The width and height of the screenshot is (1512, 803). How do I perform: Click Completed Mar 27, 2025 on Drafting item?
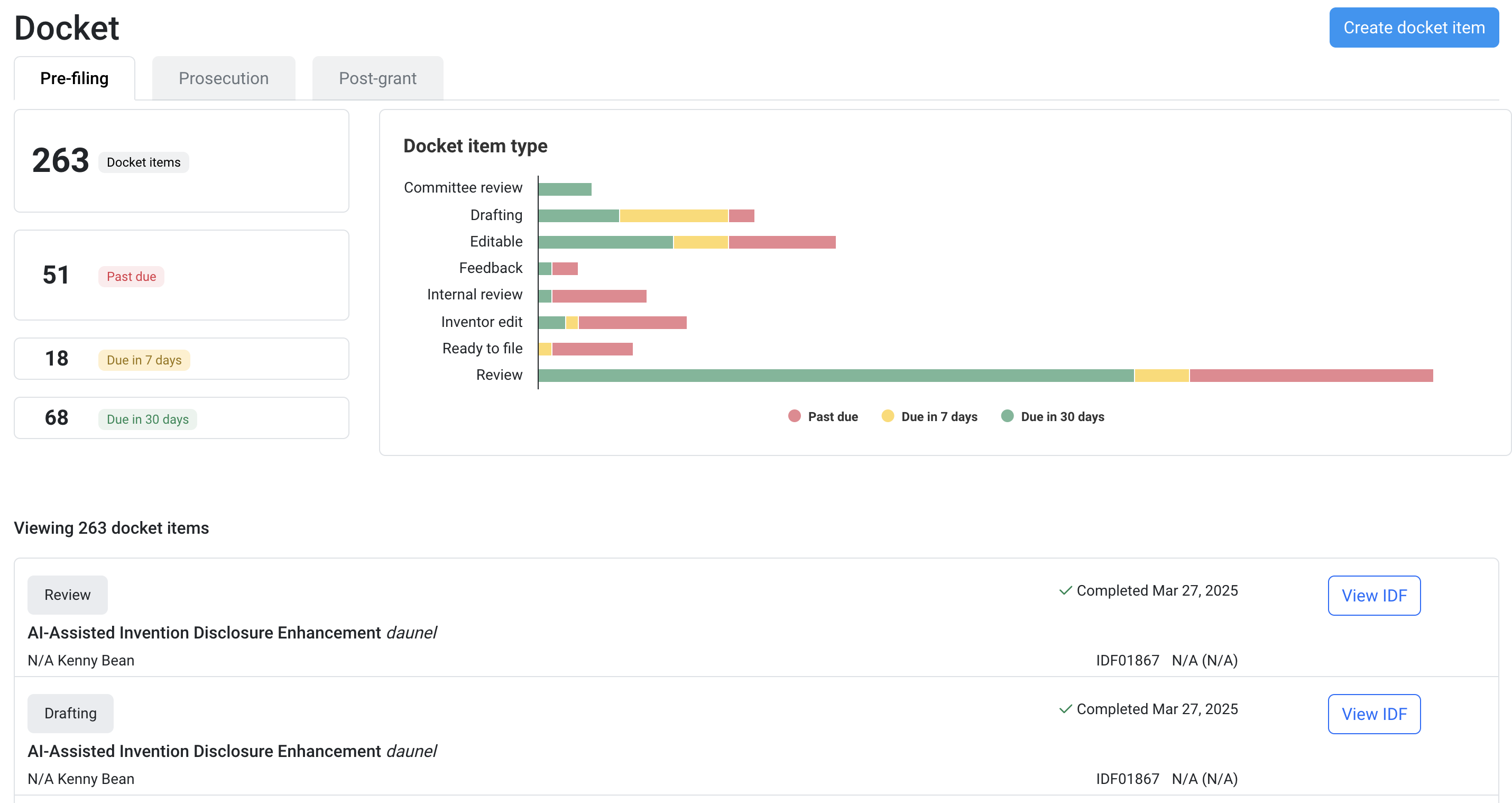1157,709
